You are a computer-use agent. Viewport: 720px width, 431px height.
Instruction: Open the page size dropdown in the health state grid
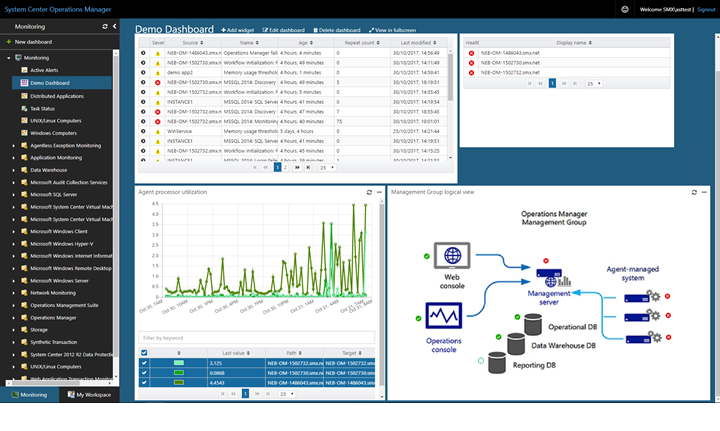594,84
